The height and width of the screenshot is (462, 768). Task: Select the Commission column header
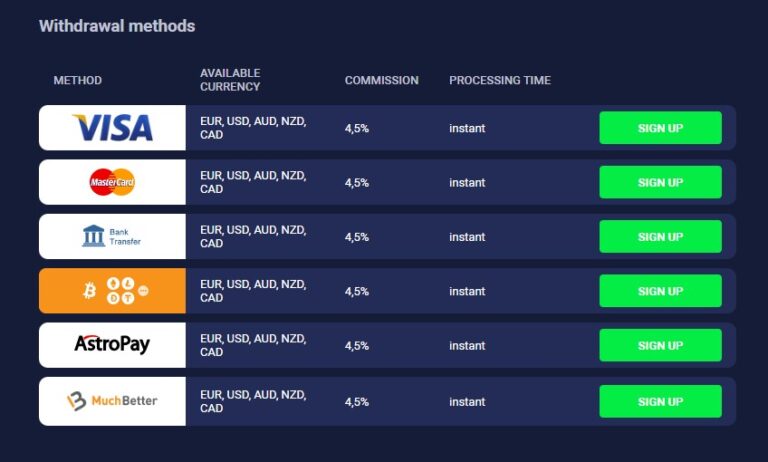coord(381,80)
